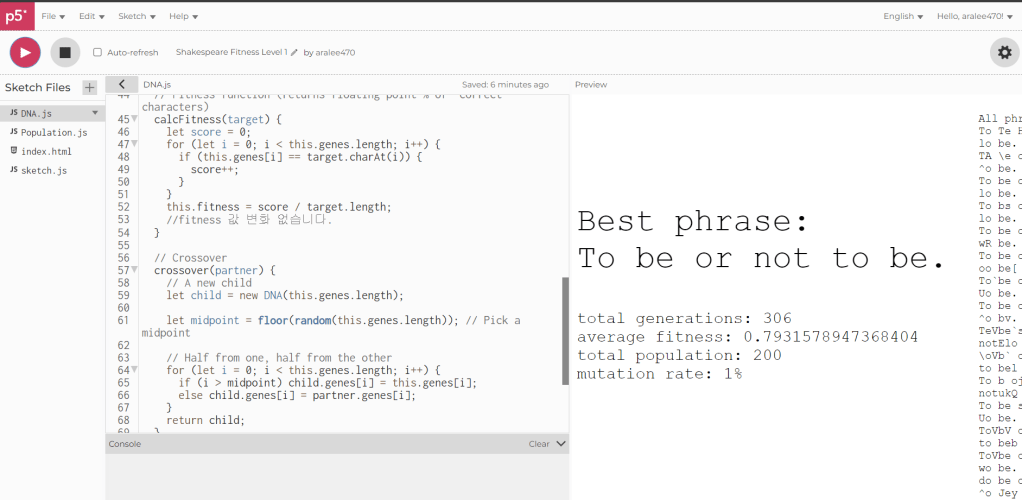Open the Sketch menu
Image resolution: width=1022 pixels, height=500 pixels.
(x=136, y=16)
